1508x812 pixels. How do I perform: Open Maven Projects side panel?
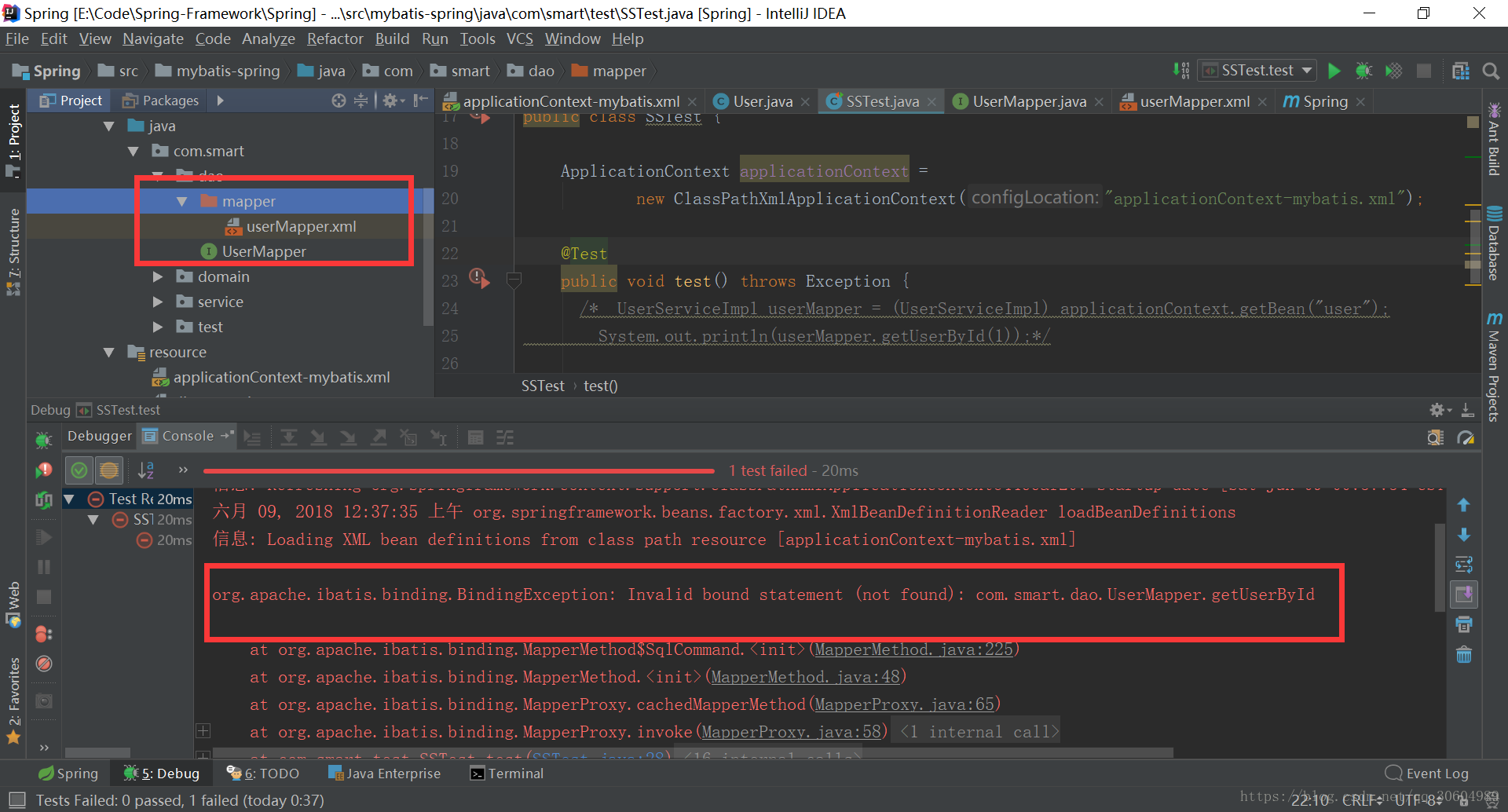pos(1494,366)
